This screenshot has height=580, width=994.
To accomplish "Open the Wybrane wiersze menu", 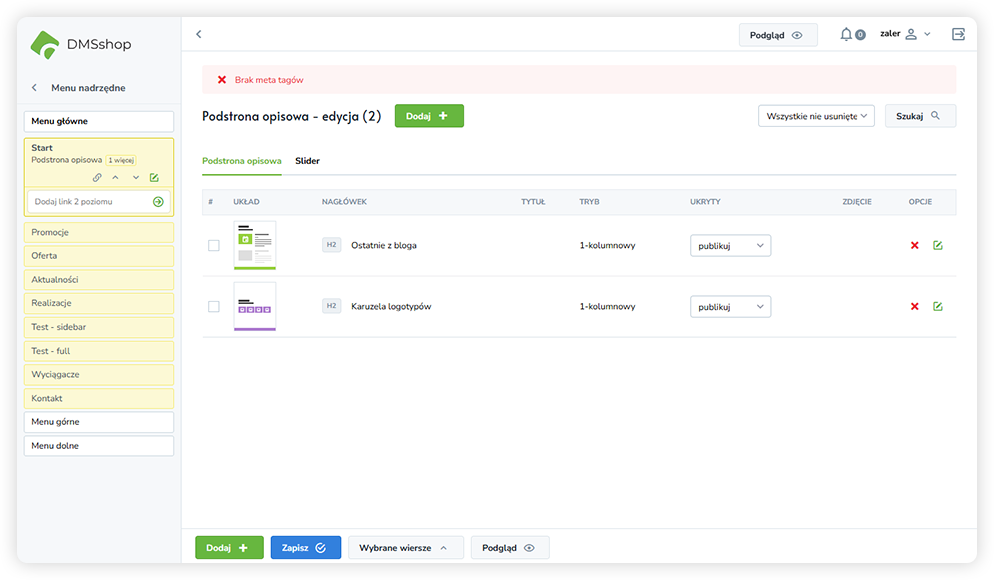I will [x=405, y=548].
